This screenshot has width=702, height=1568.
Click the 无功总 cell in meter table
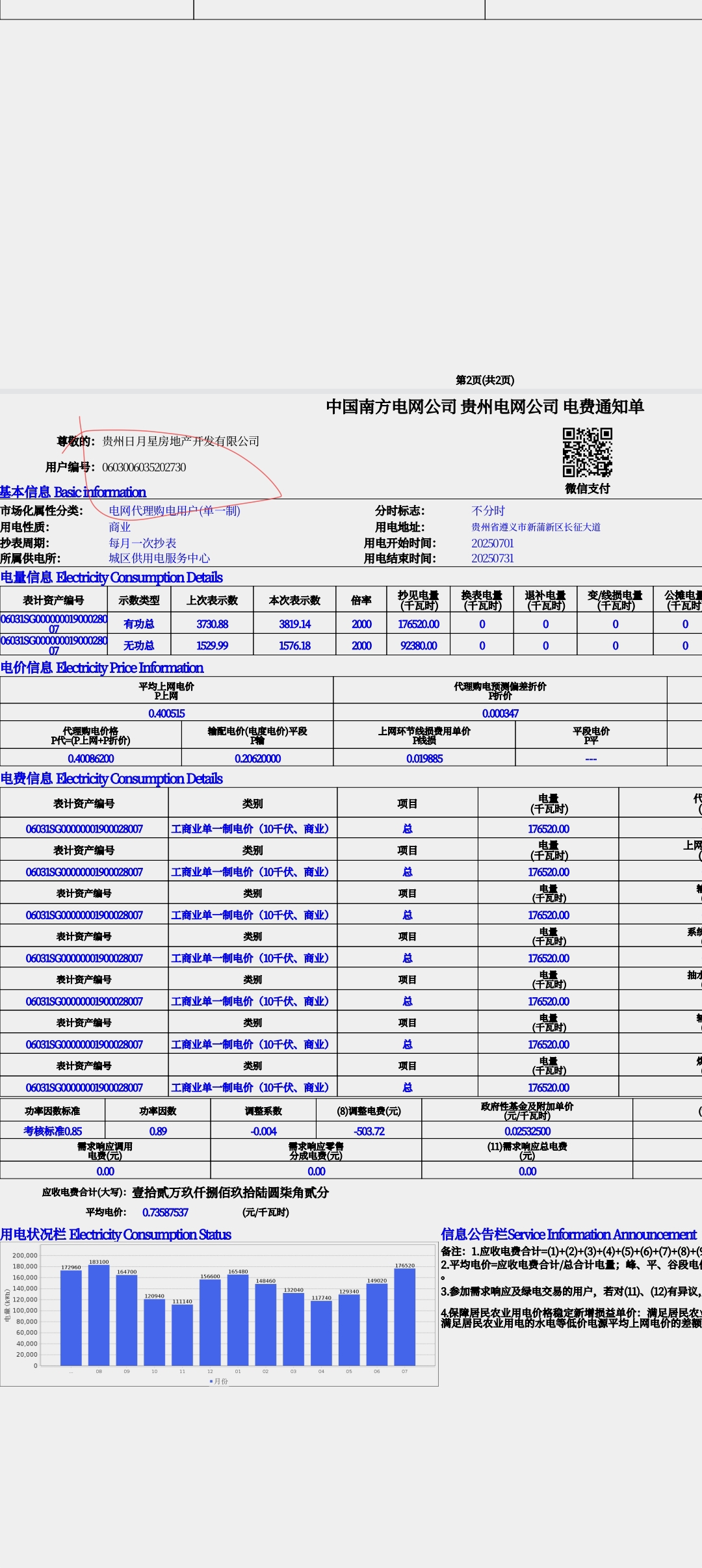coord(138,646)
